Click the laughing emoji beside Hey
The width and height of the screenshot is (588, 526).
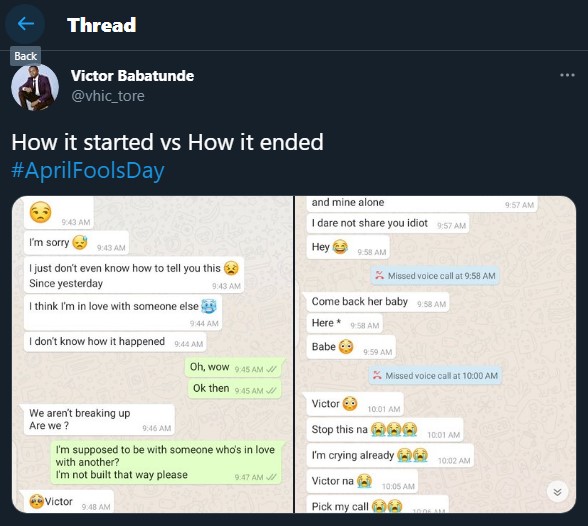340,247
